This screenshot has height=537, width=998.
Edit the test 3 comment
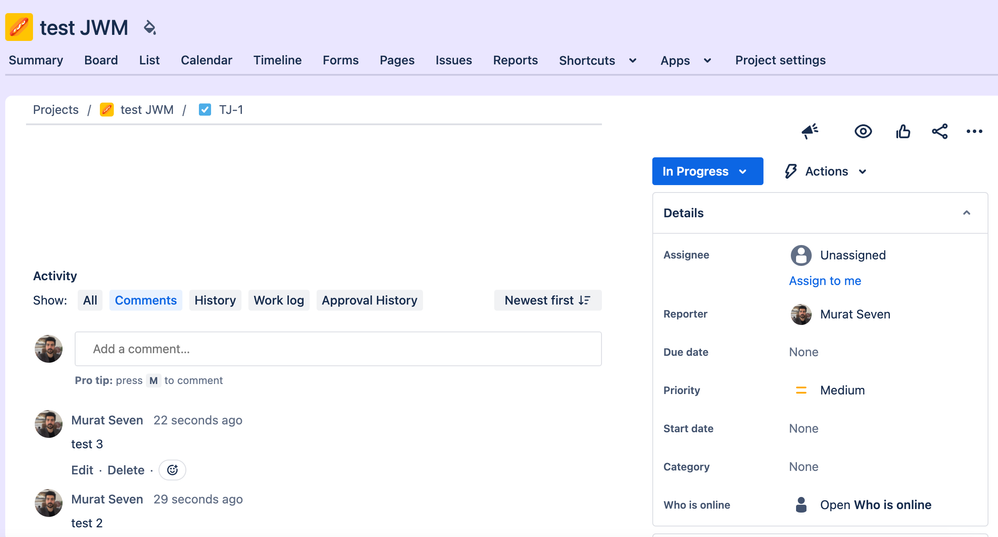coord(82,470)
